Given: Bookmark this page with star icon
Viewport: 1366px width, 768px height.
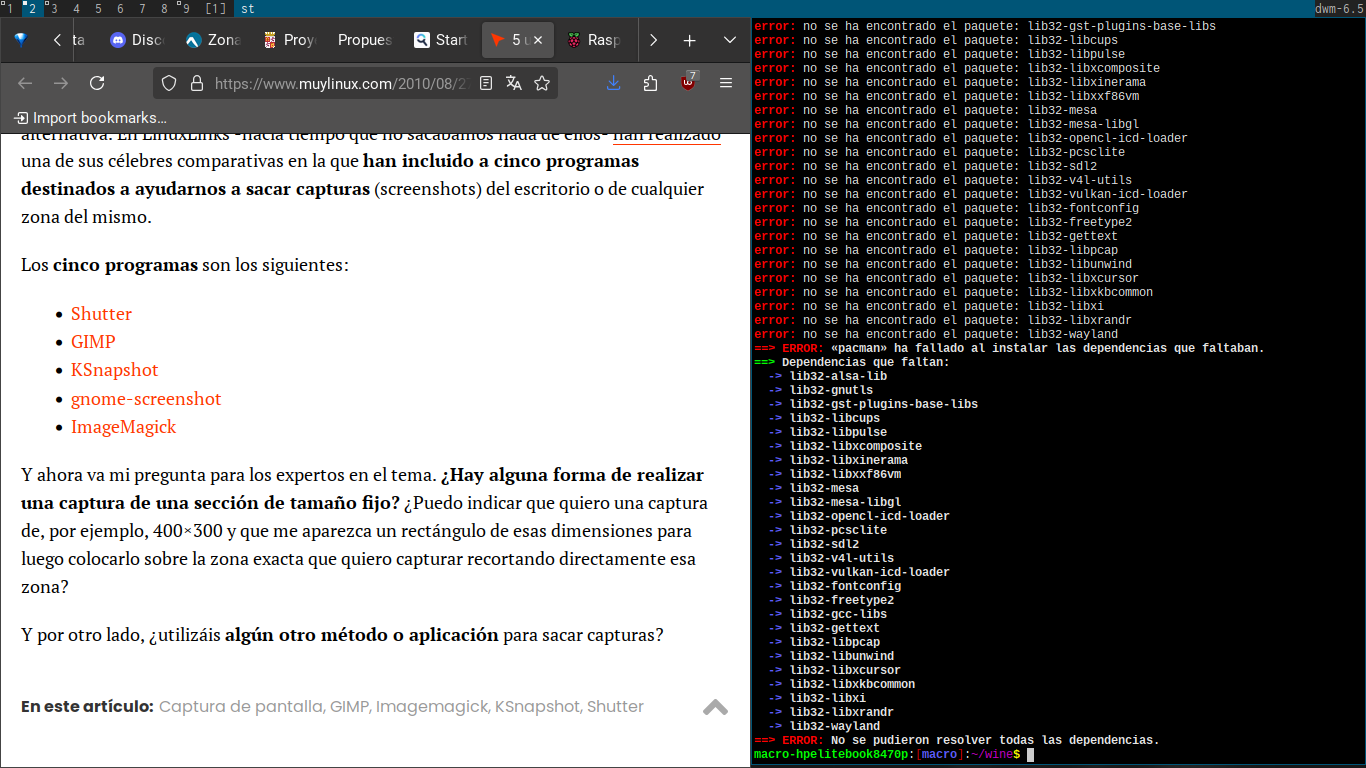Looking at the screenshot, I should (x=542, y=83).
